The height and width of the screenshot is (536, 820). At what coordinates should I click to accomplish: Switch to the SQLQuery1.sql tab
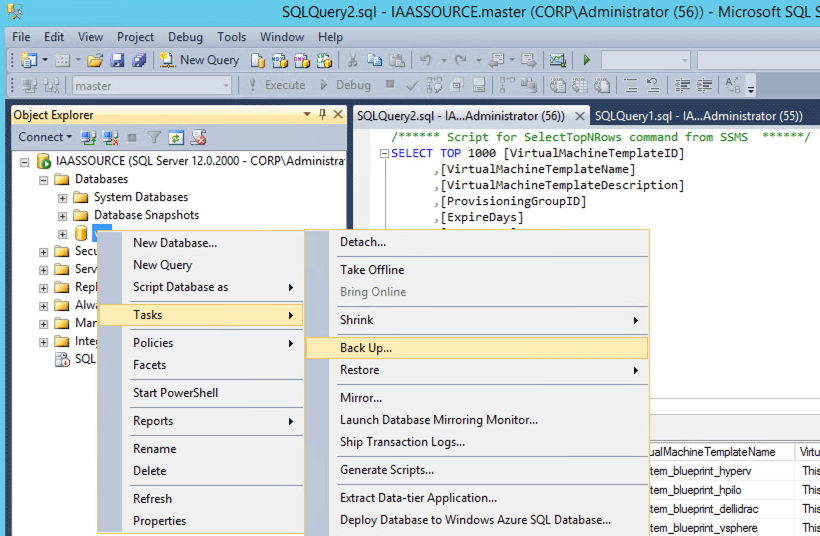coord(698,116)
